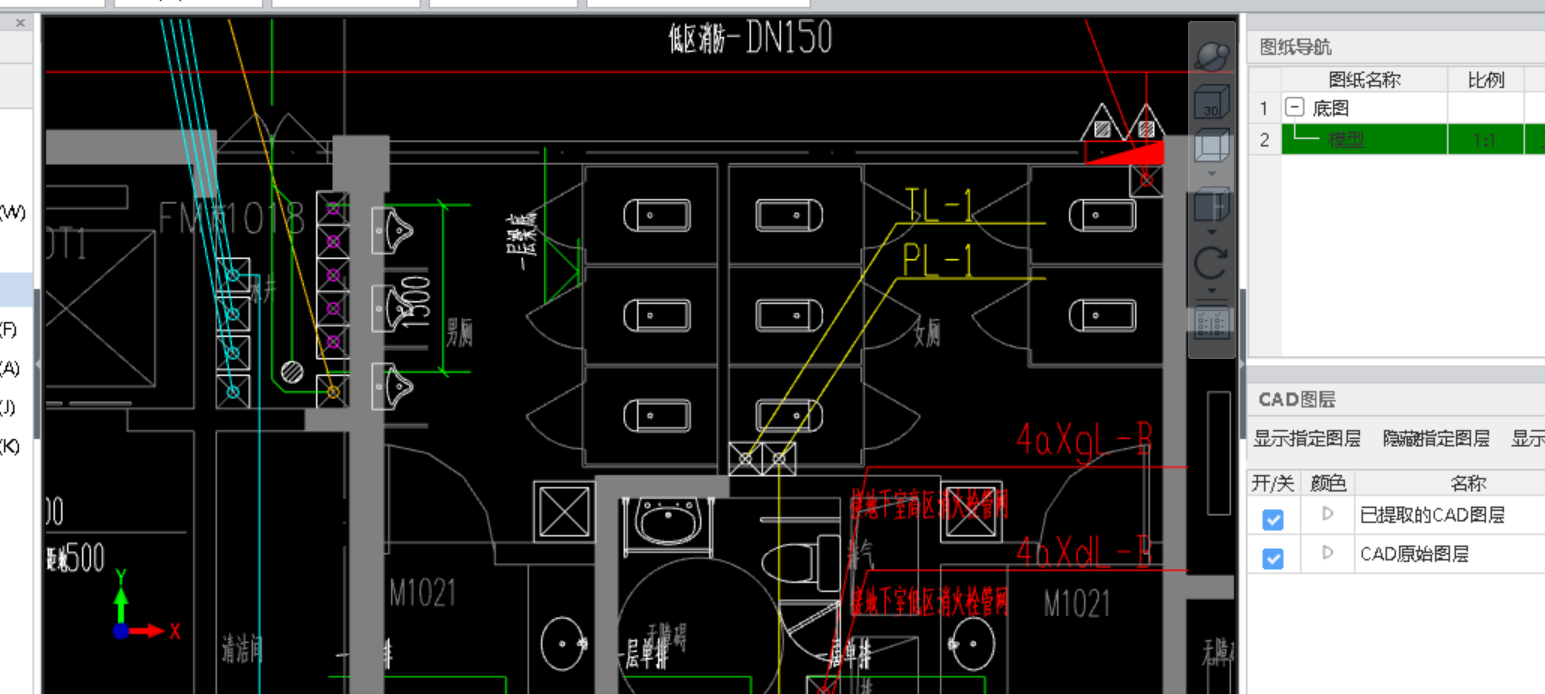Screen dimensions: 1545x694
Task: Click the 比例 column header
Action: tap(1485, 80)
